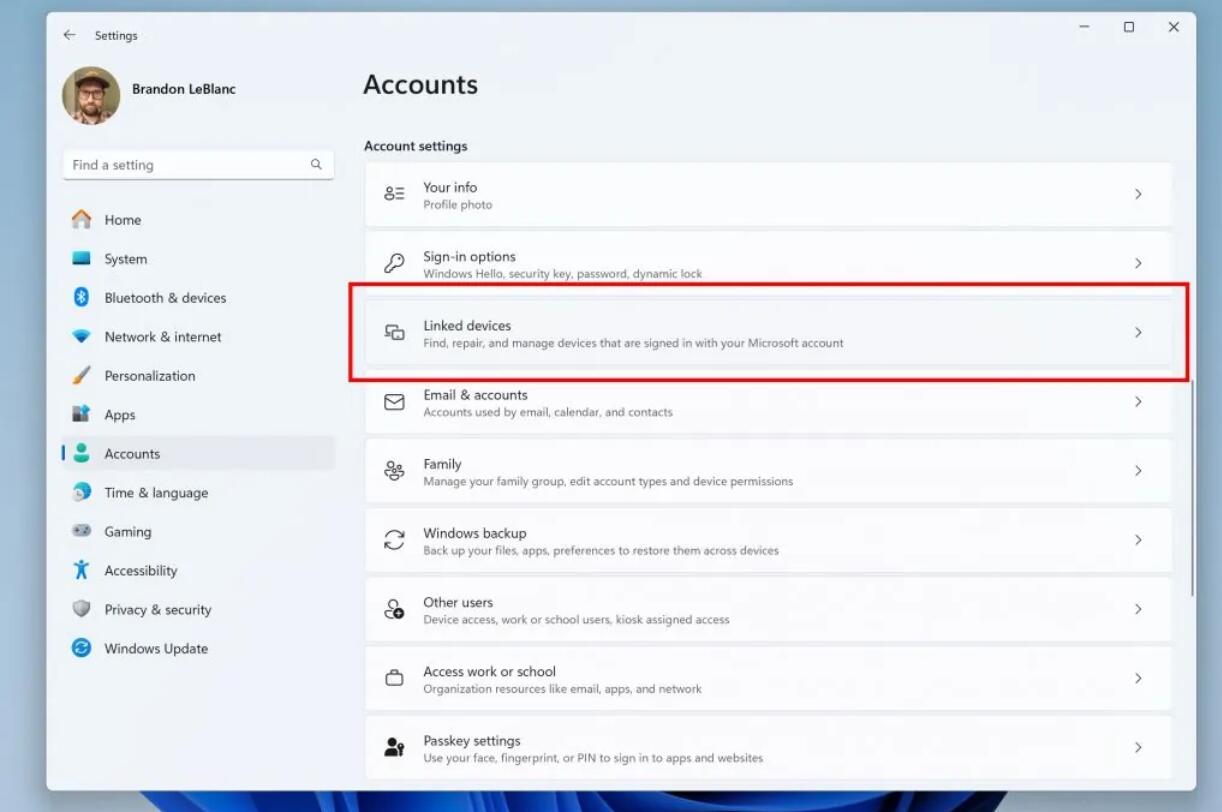Click Brandon LeBlanc profile picture
This screenshot has width=1222, height=812.
tap(91, 95)
